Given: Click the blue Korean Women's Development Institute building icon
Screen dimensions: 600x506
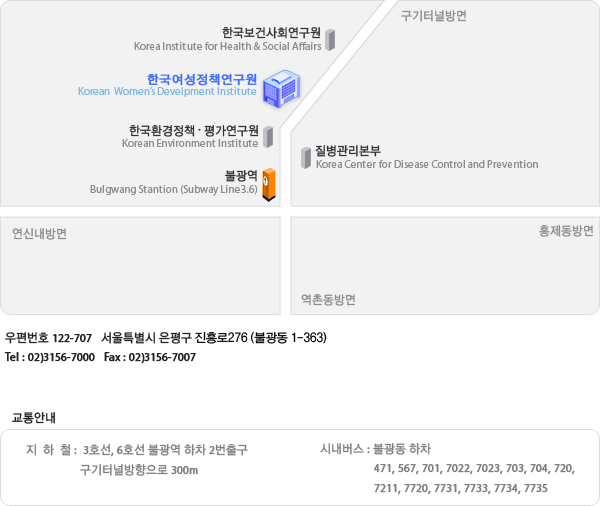Looking at the screenshot, I should [282, 88].
